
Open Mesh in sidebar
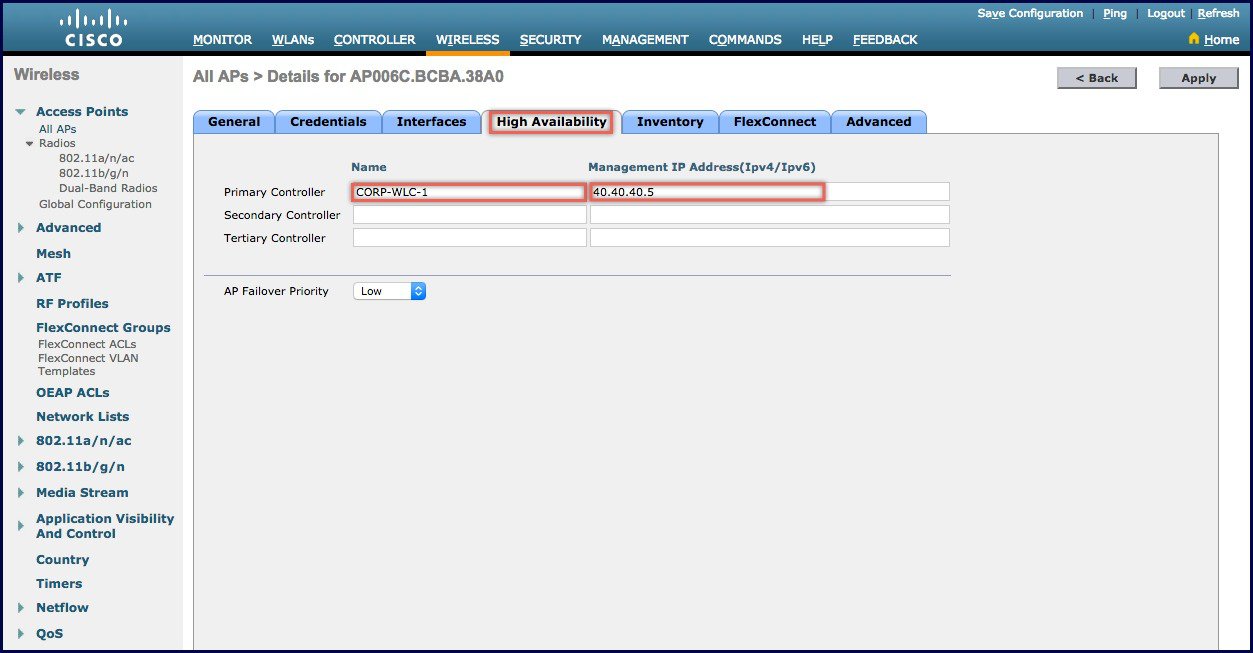(53, 254)
